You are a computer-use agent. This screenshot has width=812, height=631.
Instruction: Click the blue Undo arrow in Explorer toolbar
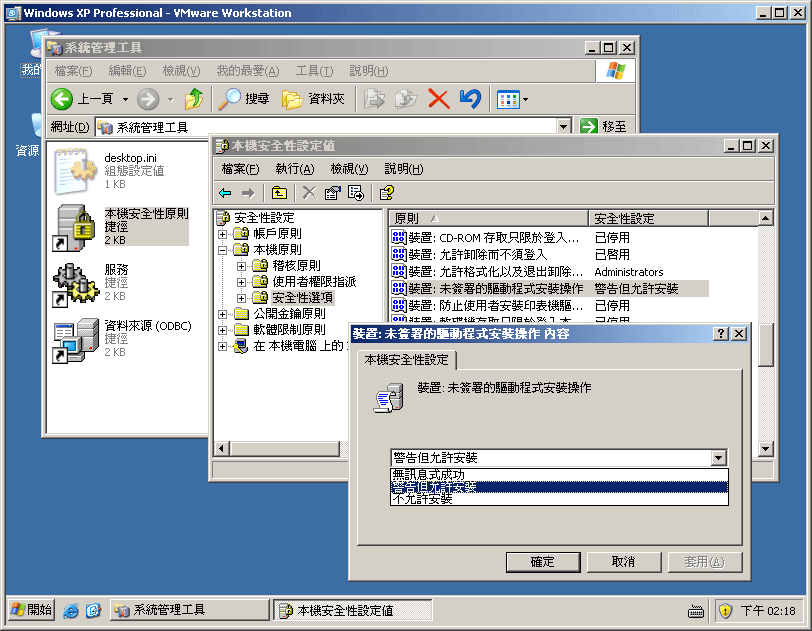[x=470, y=99]
